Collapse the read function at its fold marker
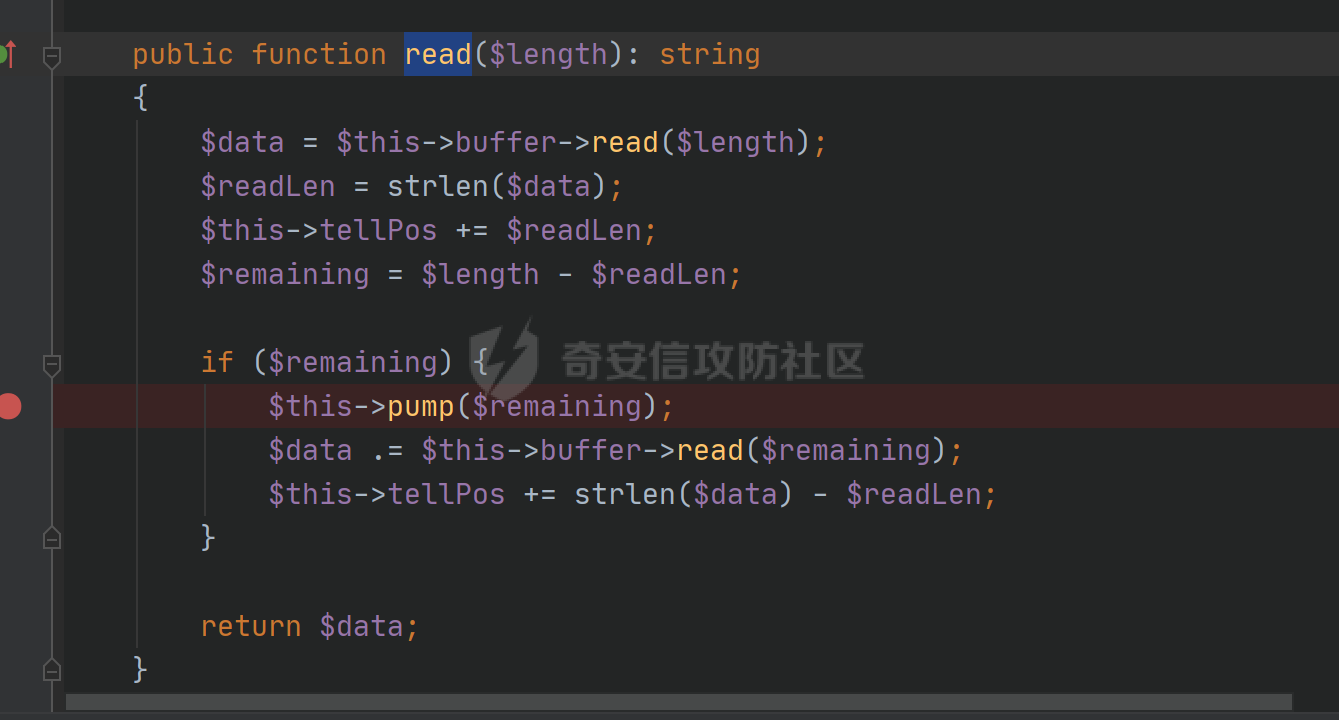Screen dimensions: 1339x720 pyautogui.click(x=52, y=57)
